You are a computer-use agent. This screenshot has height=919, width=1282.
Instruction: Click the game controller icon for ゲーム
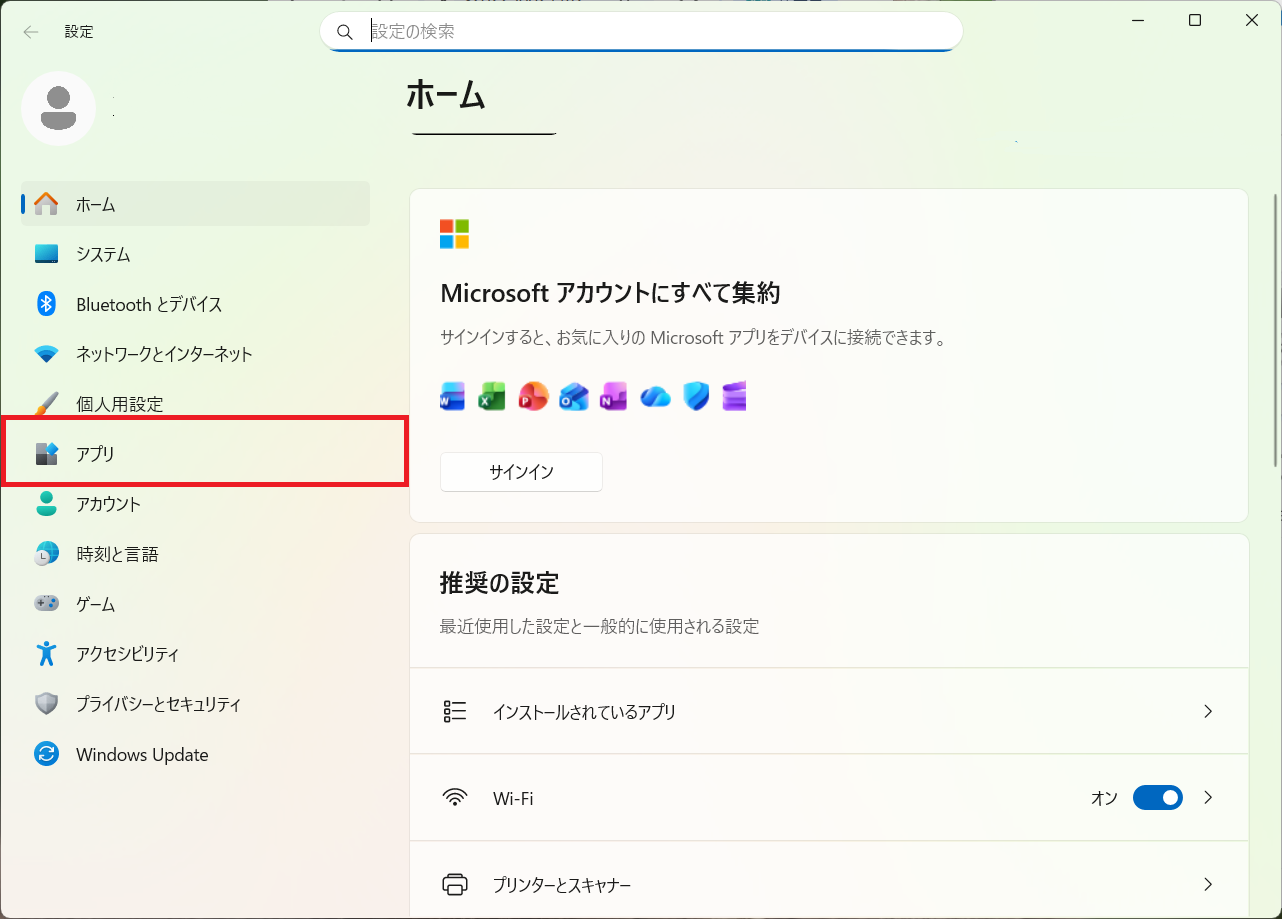46,604
